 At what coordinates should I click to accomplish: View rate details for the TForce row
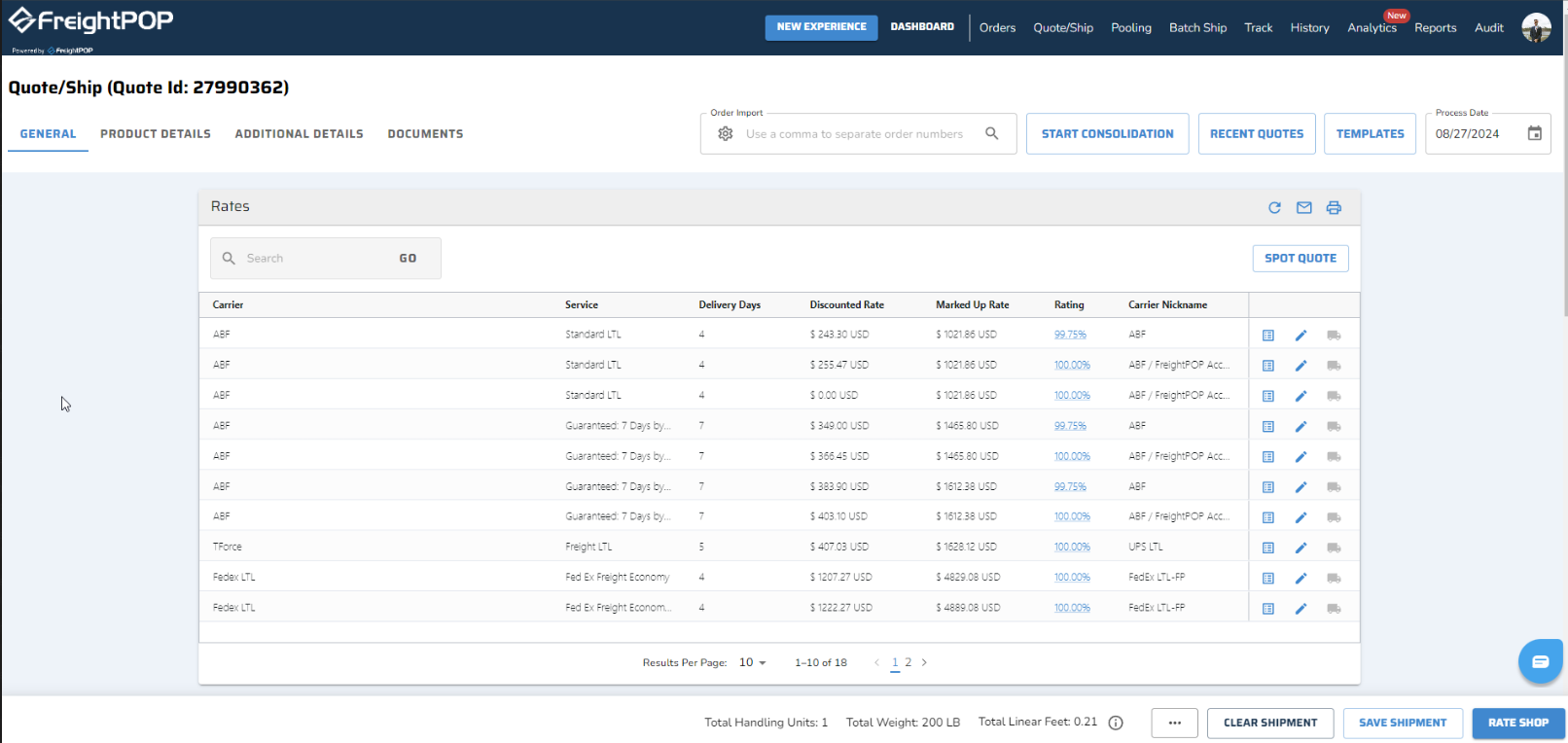(x=1268, y=548)
